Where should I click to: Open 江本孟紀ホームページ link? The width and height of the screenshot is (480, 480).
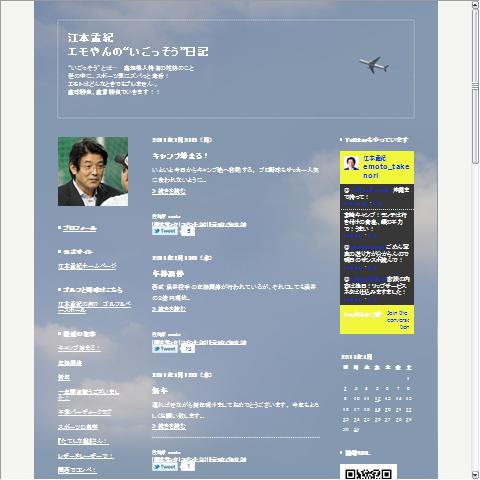(x=87, y=266)
